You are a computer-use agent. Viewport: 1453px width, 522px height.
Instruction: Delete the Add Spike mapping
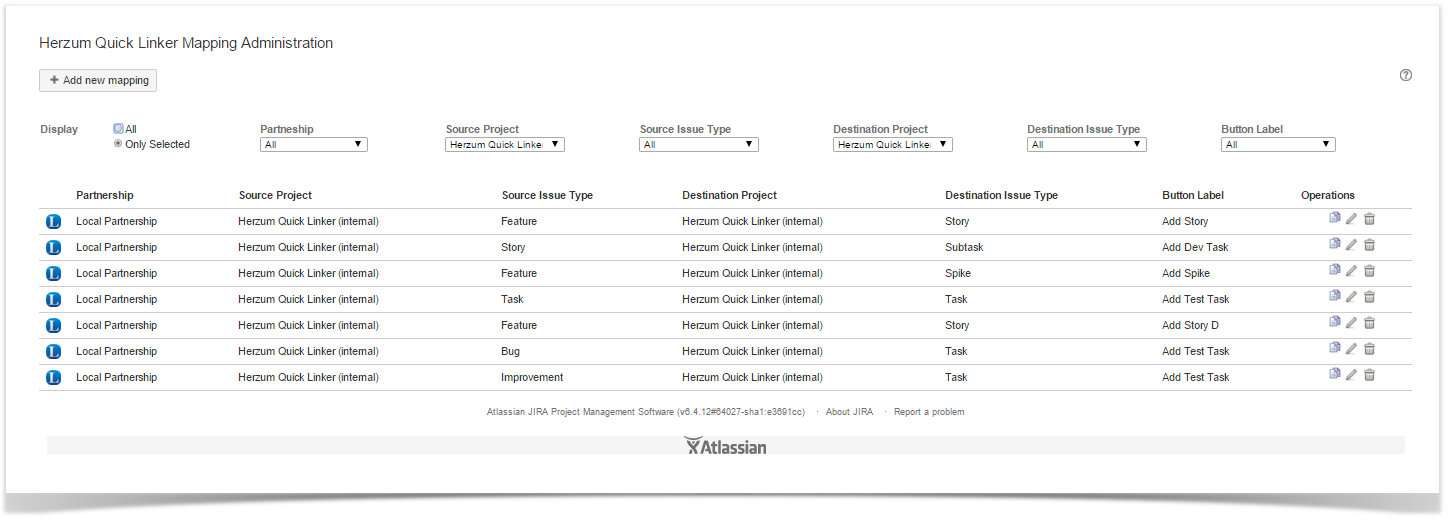pos(1369,271)
